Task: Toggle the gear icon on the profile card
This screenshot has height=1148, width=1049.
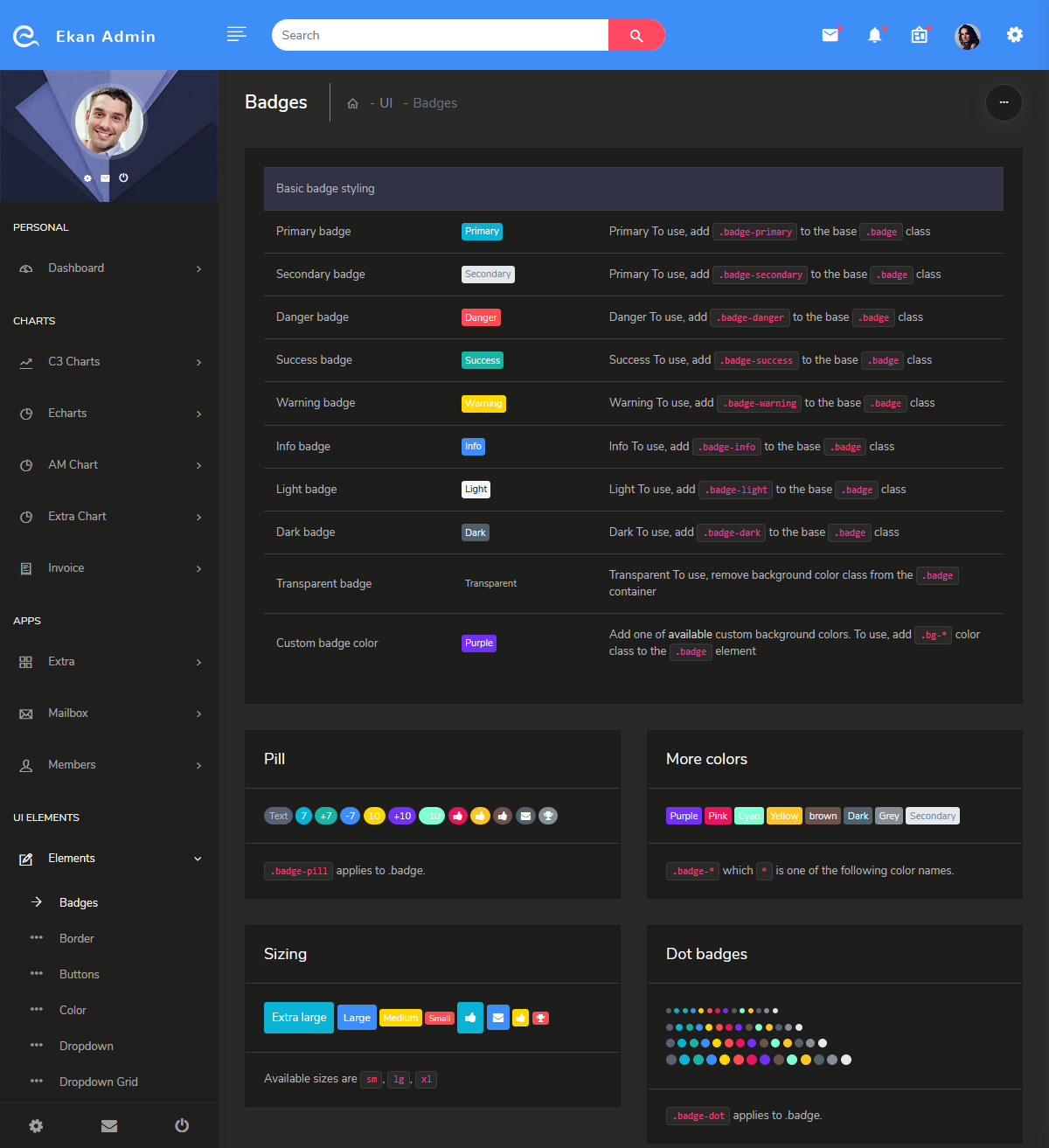Action: (x=87, y=177)
